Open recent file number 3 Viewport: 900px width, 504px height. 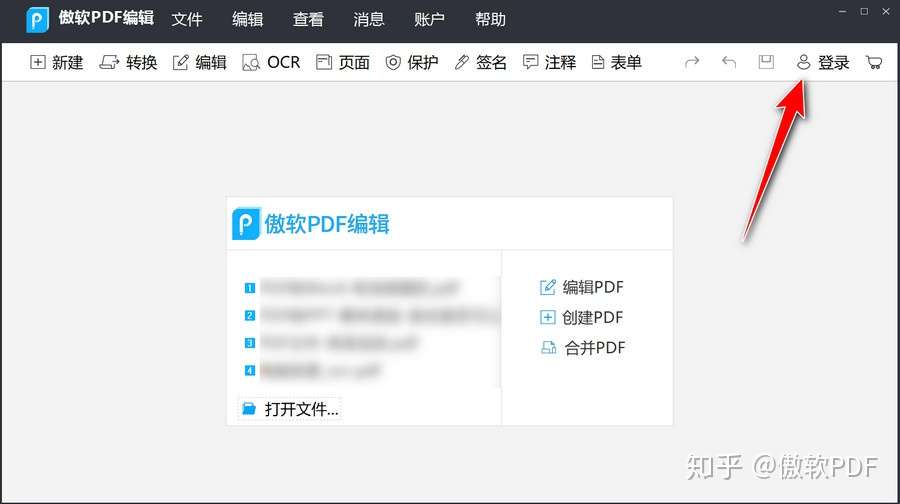331,343
